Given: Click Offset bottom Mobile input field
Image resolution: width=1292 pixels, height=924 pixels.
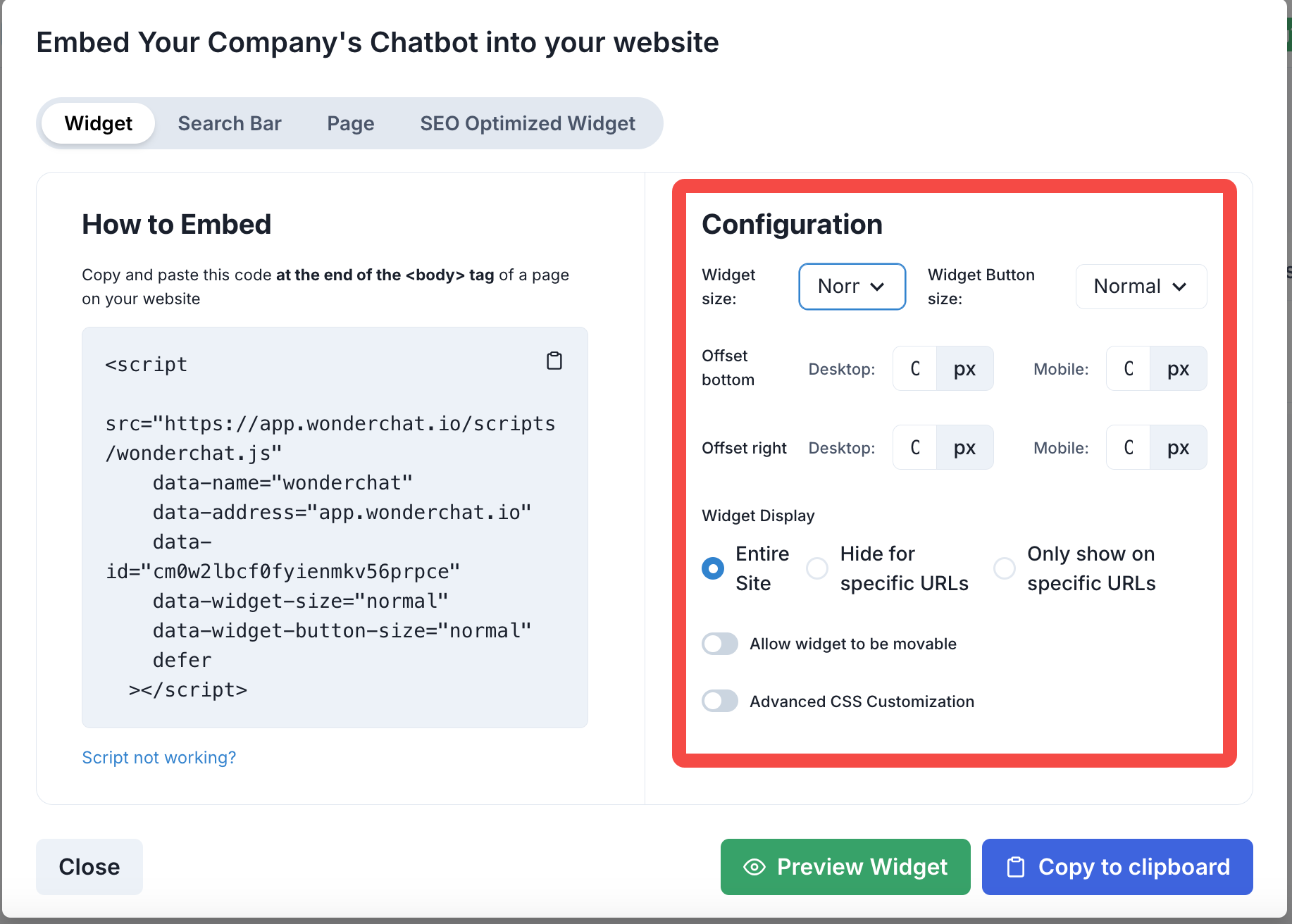Looking at the screenshot, I should [x=1129, y=368].
